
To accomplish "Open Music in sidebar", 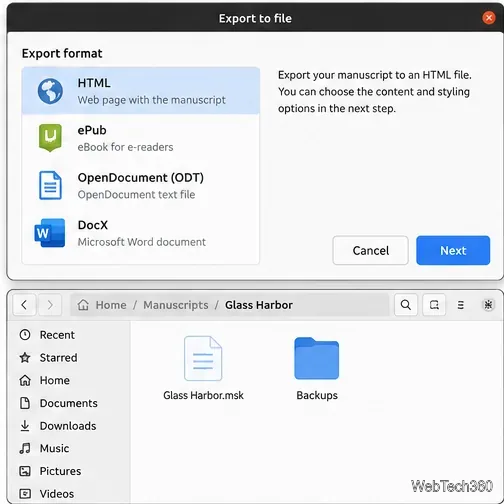I will (x=68, y=448).
